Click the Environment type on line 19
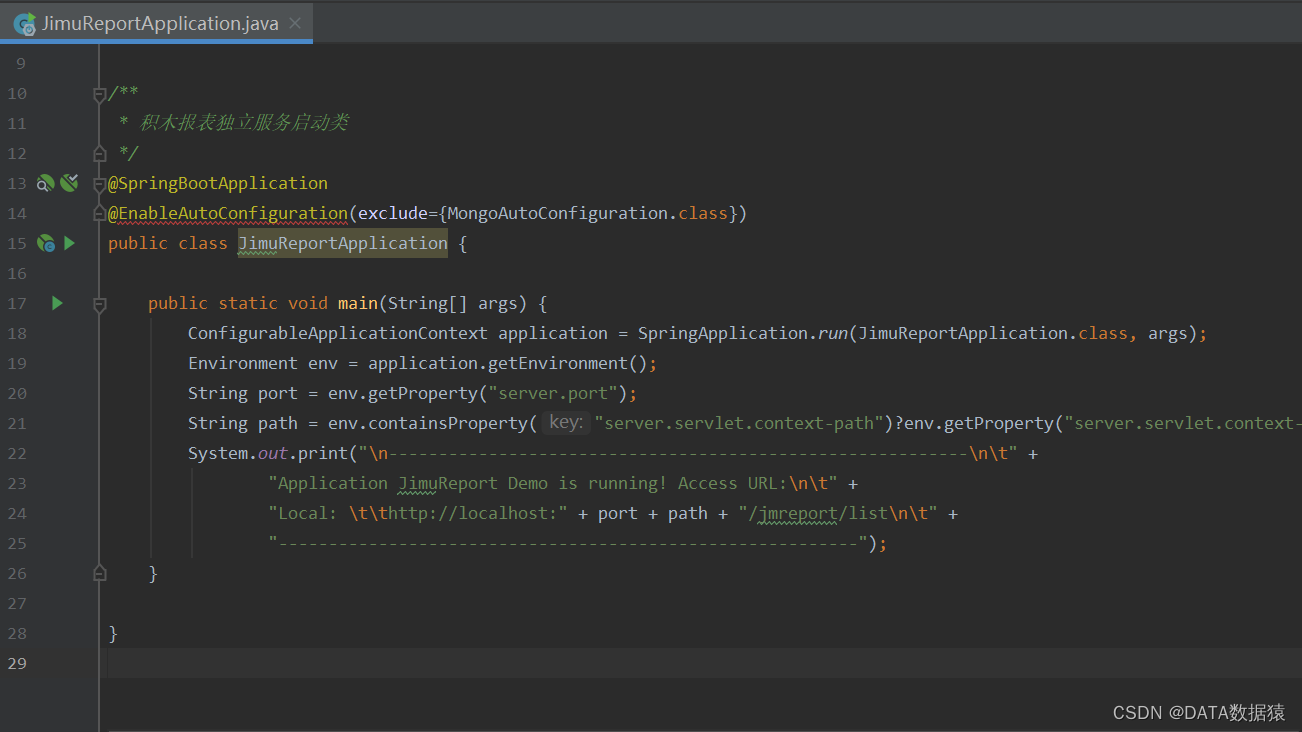Image resolution: width=1302 pixels, height=732 pixels. pyautogui.click(x=243, y=363)
